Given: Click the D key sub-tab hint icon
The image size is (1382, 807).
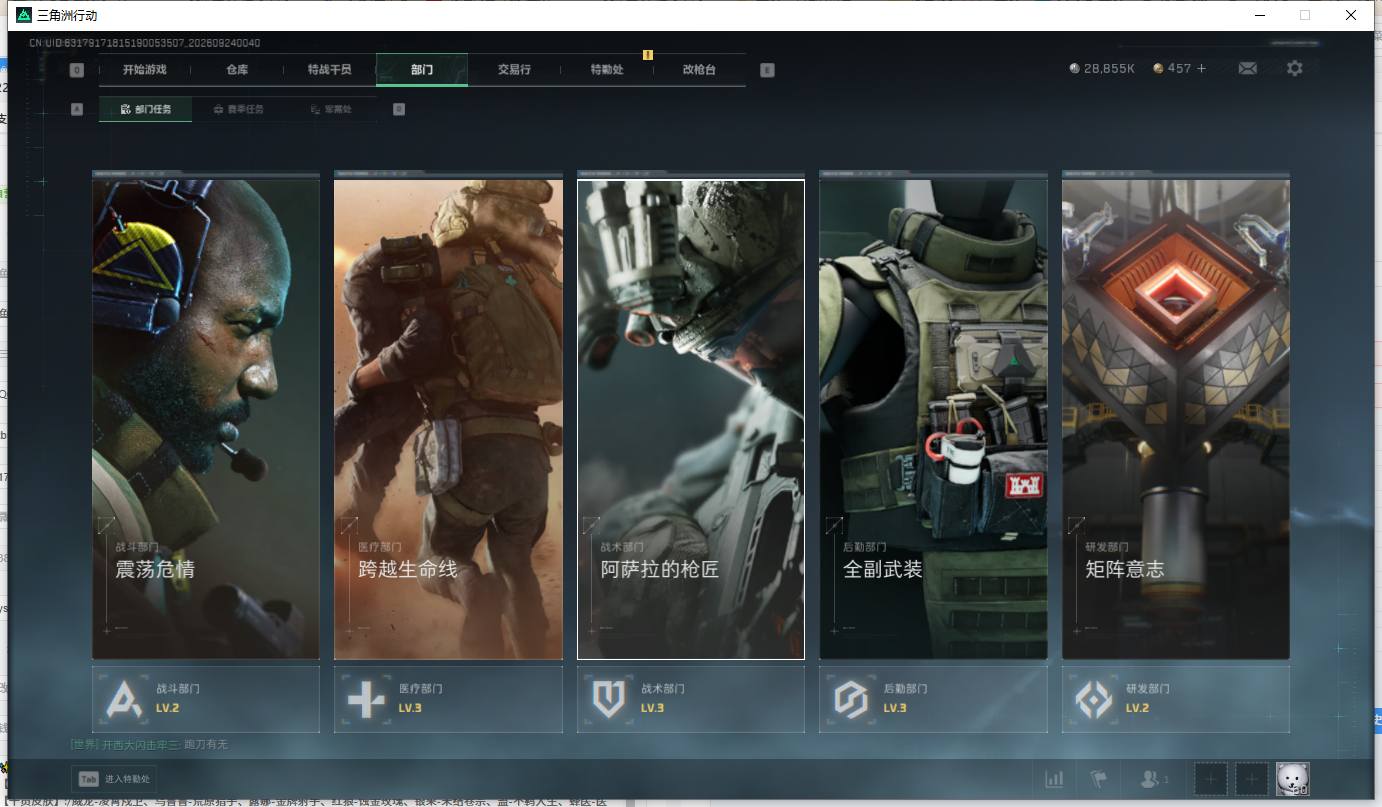Looking at the screenshot, I should pyautogui.click(x=399, y=109).
